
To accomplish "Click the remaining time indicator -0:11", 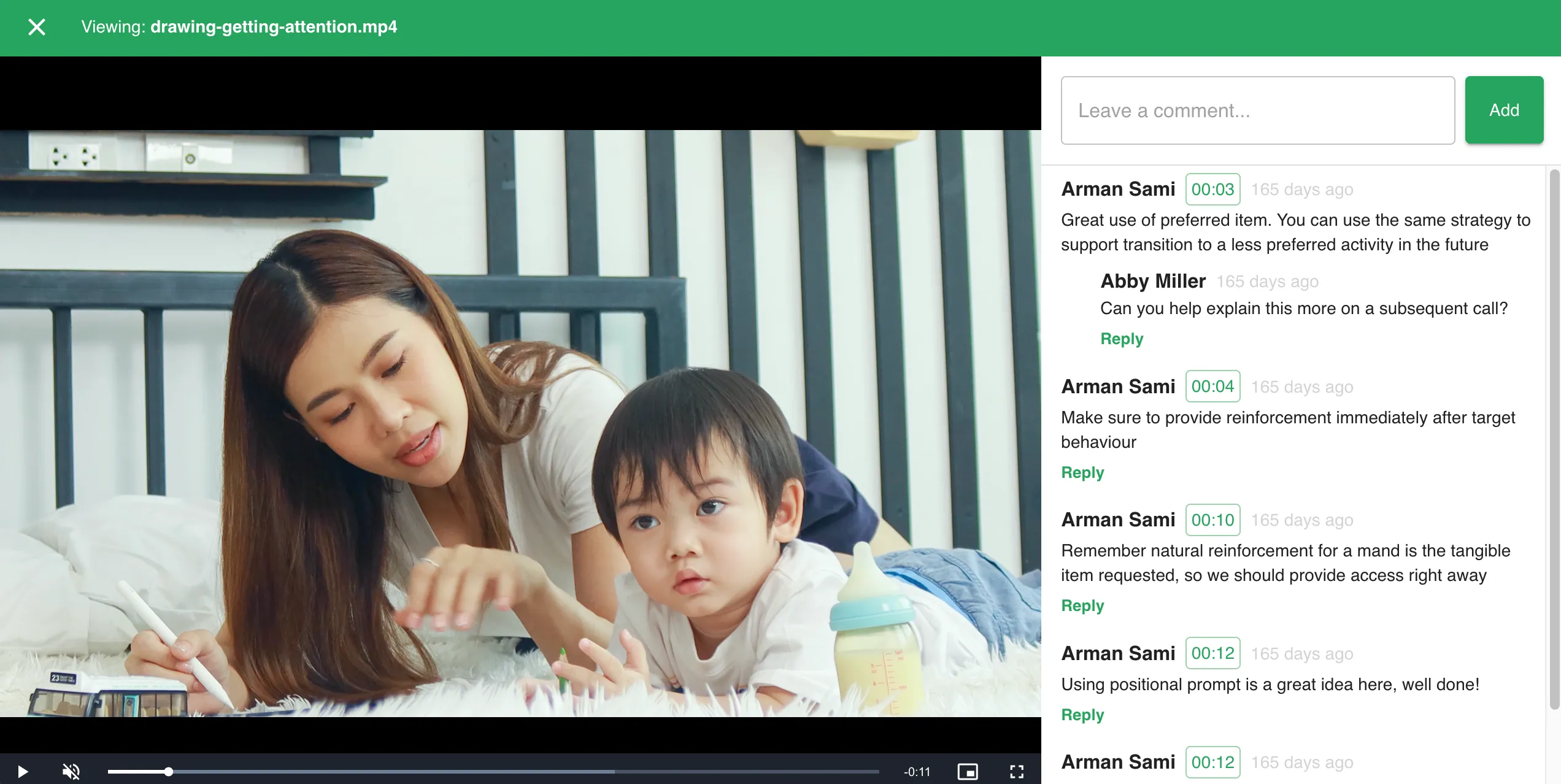I will click(x=917, y=772).
